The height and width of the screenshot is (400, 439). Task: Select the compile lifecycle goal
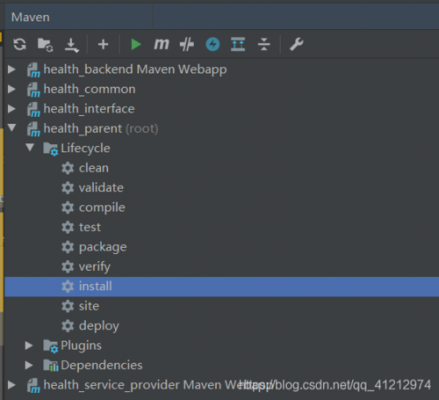[102, 208]
